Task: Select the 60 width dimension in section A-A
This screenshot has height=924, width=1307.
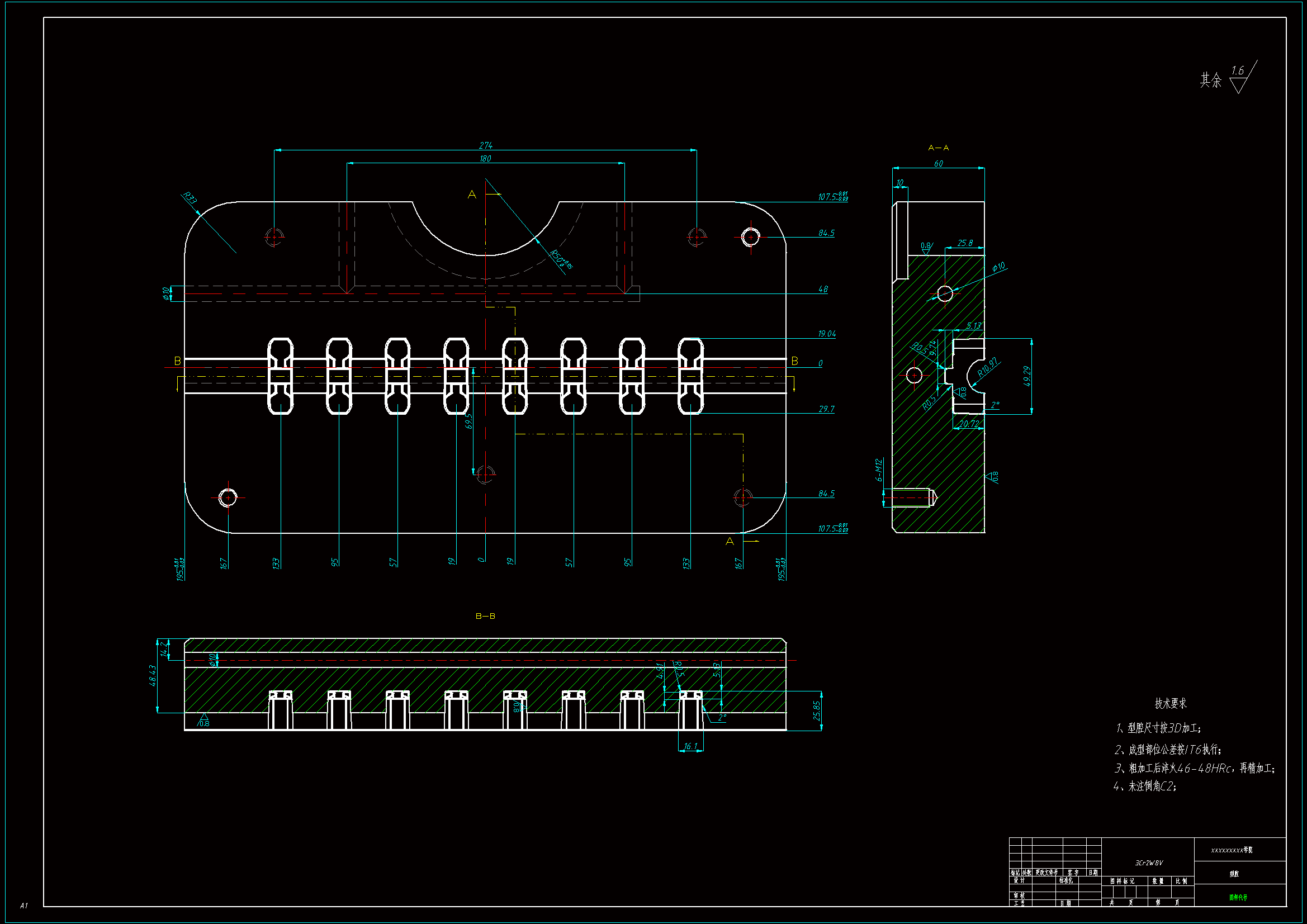Action: (938, 163)
